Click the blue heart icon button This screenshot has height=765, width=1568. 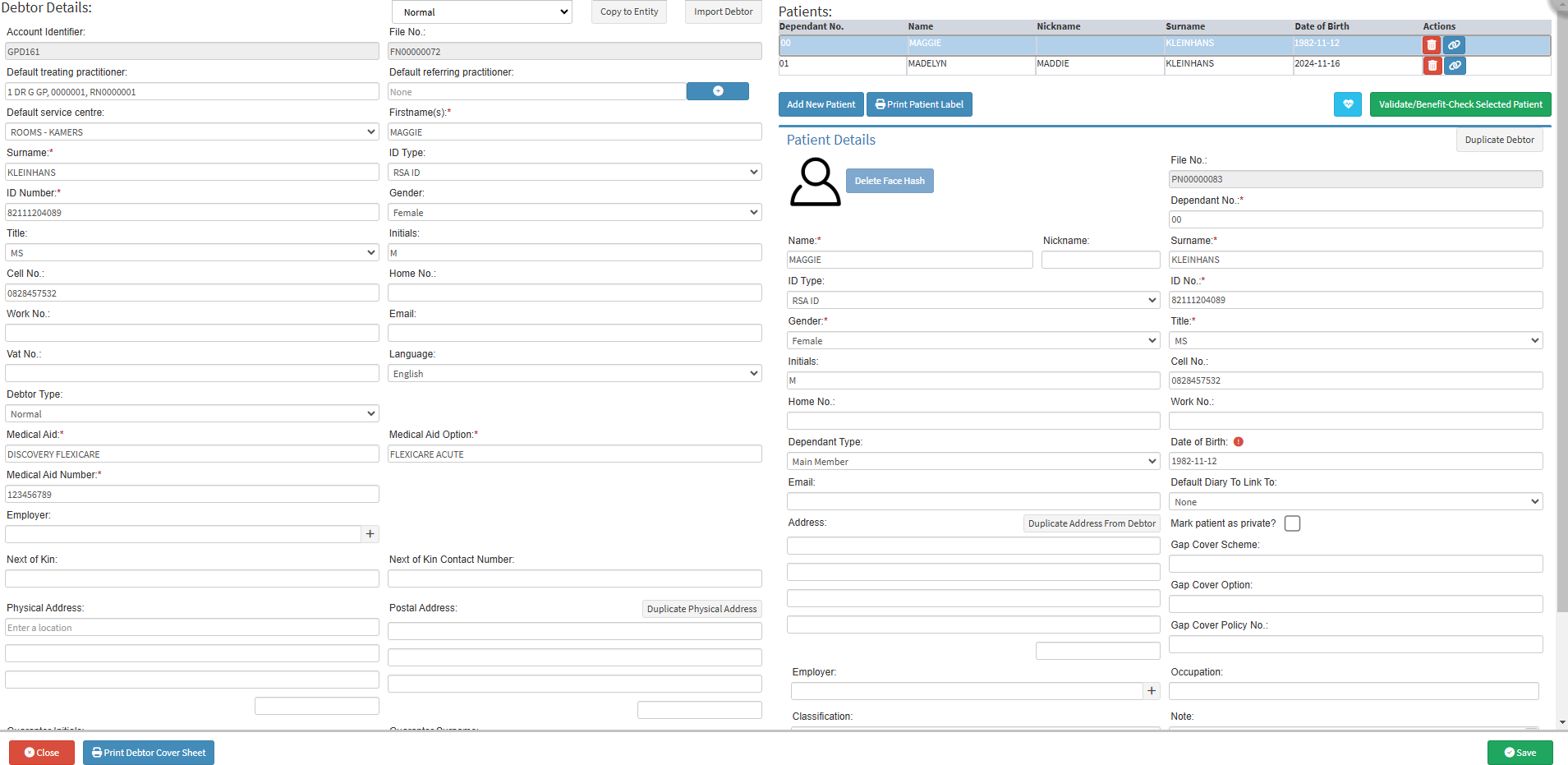pos(1348,104)
